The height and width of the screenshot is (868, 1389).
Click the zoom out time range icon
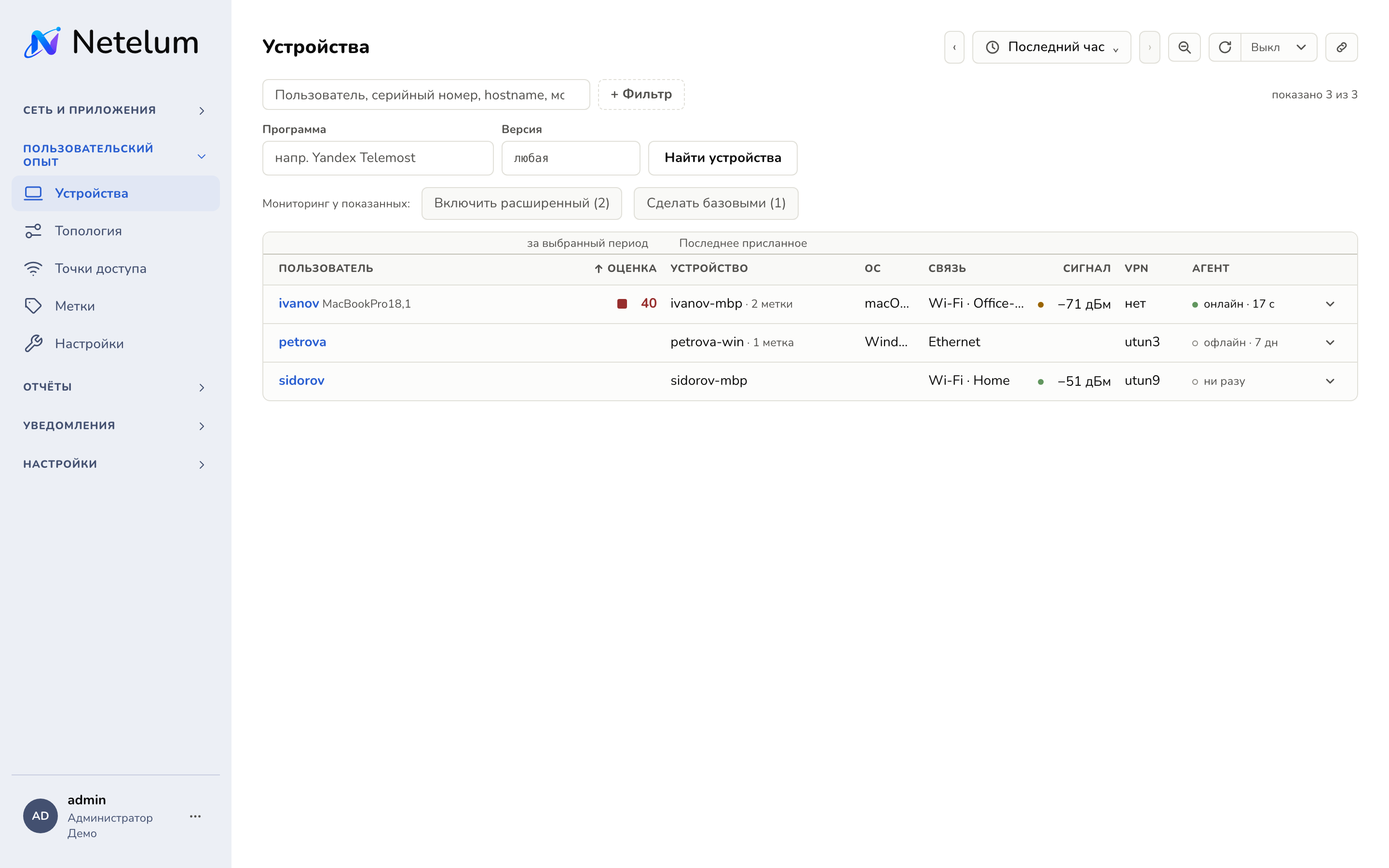1184,47
